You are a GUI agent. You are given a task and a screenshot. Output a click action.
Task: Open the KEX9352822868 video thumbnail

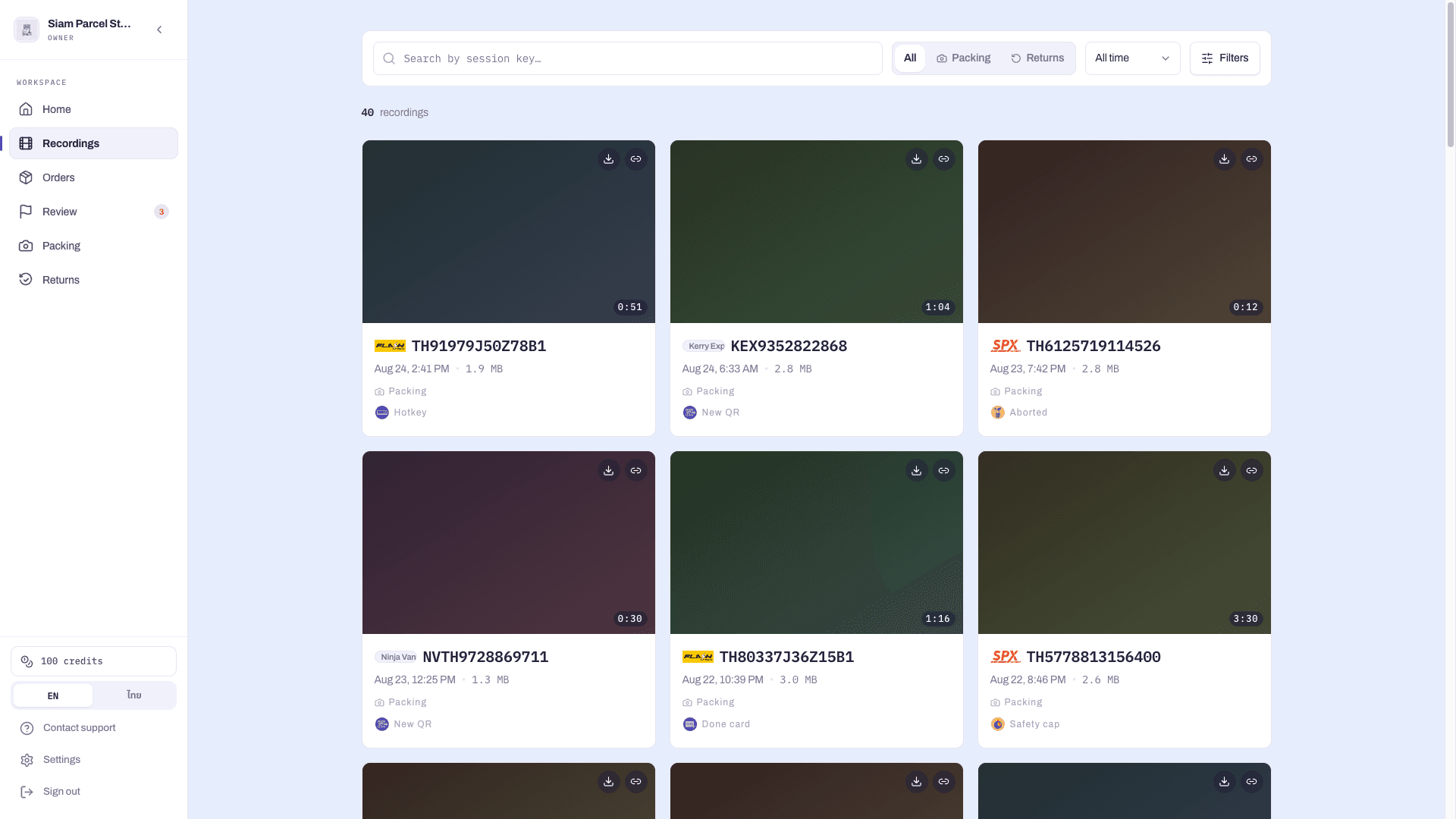(817, 231)
